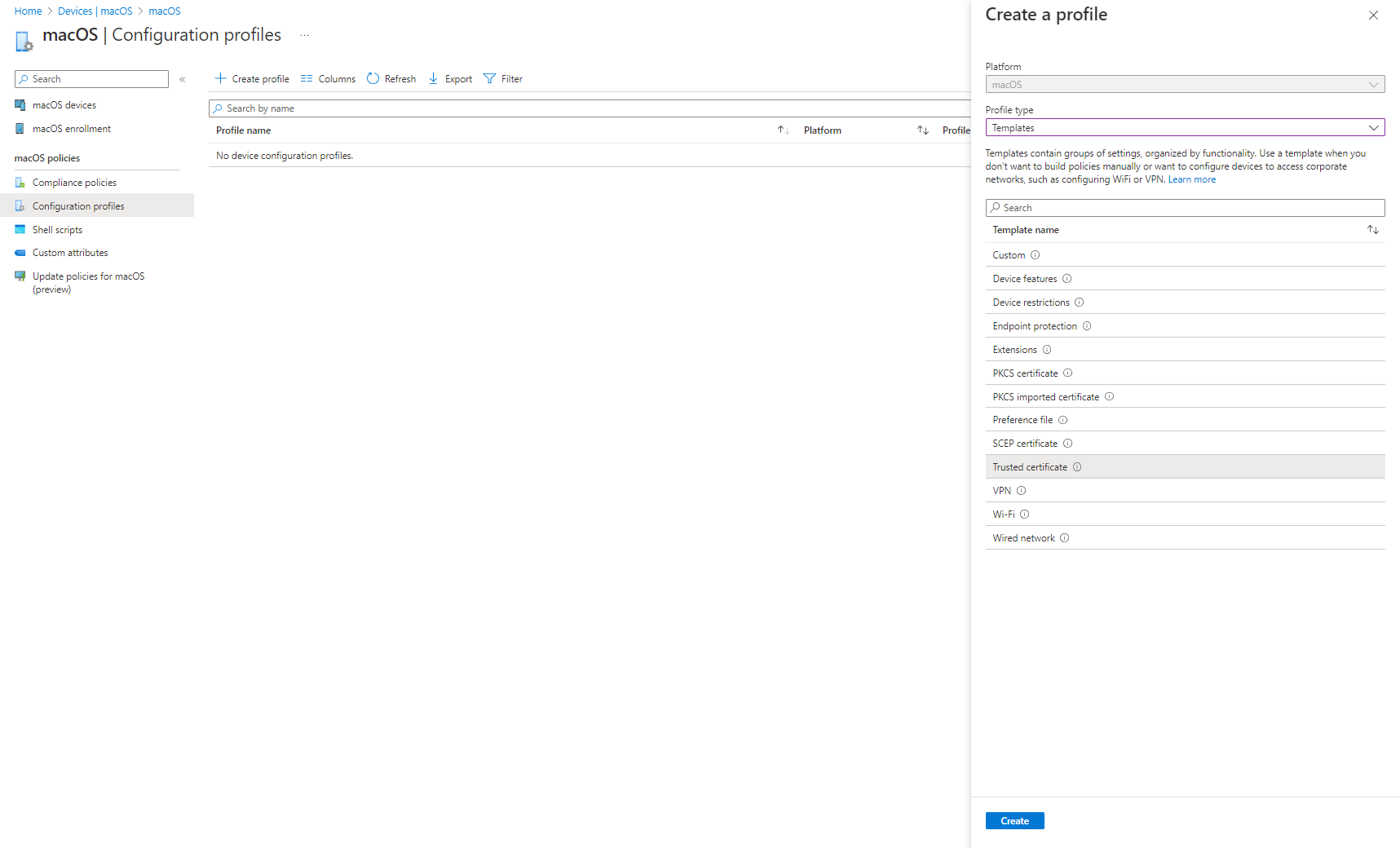Open the Shell scripts section

[56, 229]
